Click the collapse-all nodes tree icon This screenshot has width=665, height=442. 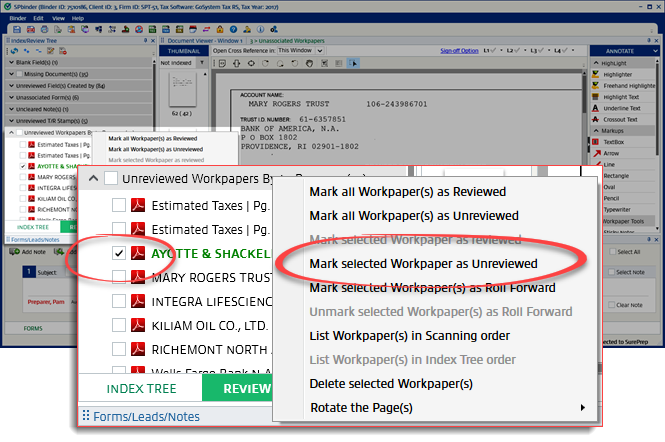pyautogui.click(x=39, y=51)
